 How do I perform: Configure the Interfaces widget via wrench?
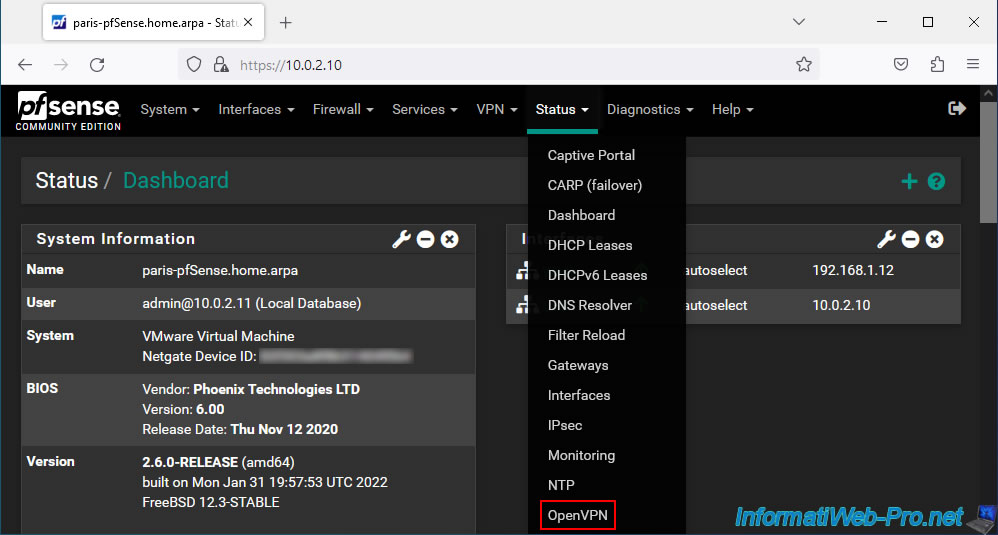[886, 239]
